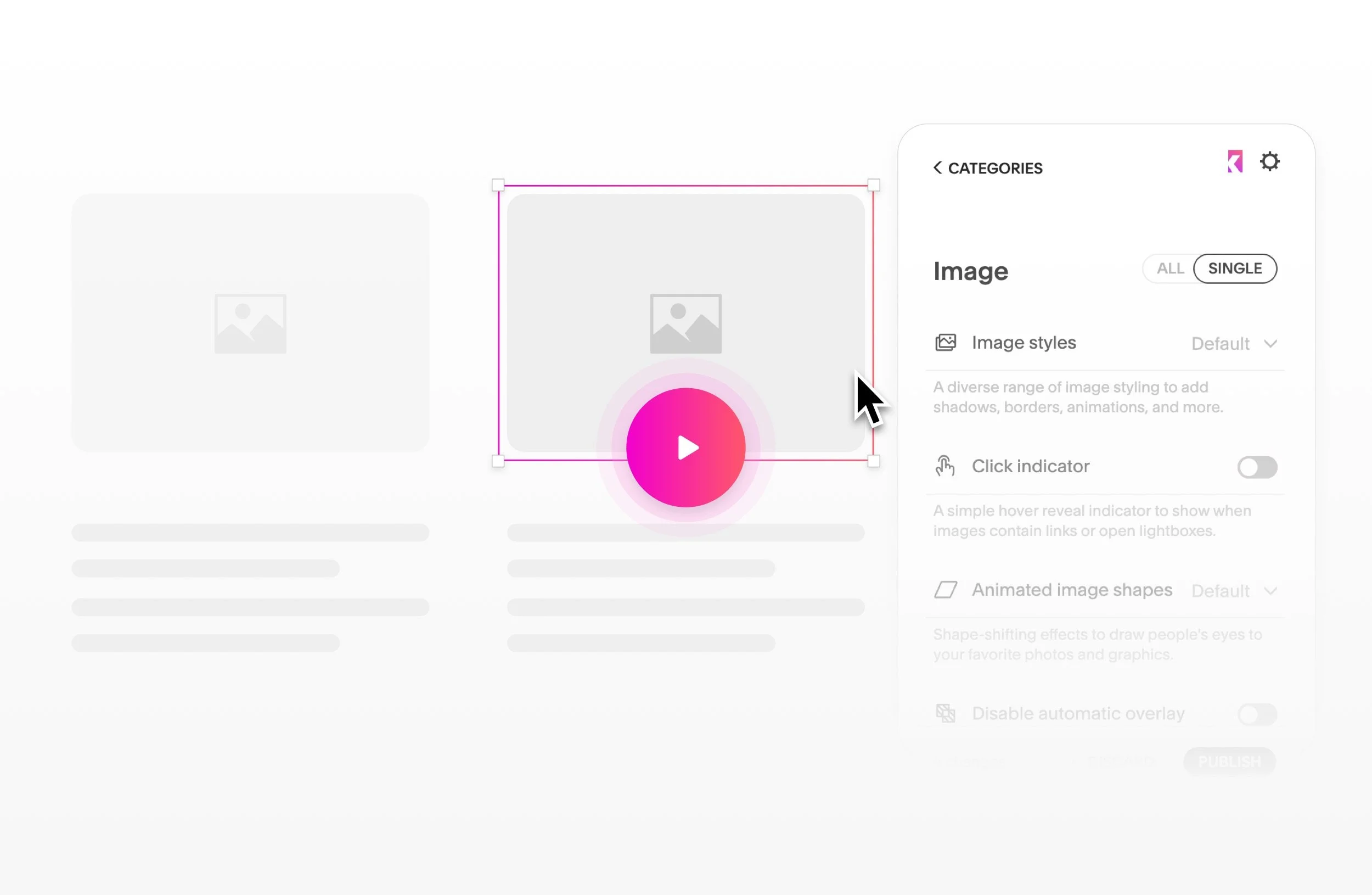
Task: Click the Image styles picture icon
Action: pos(946,343)
